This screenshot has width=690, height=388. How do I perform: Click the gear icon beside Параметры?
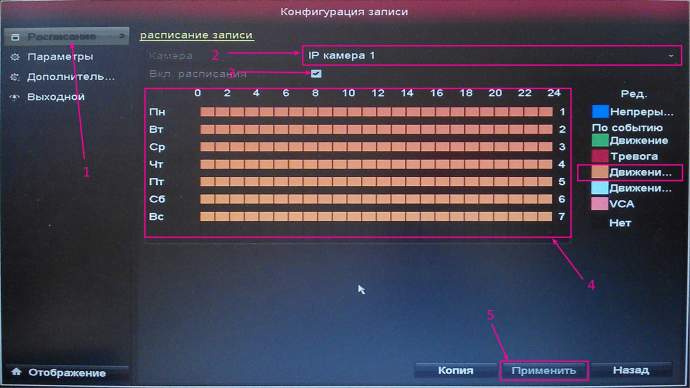15,57
